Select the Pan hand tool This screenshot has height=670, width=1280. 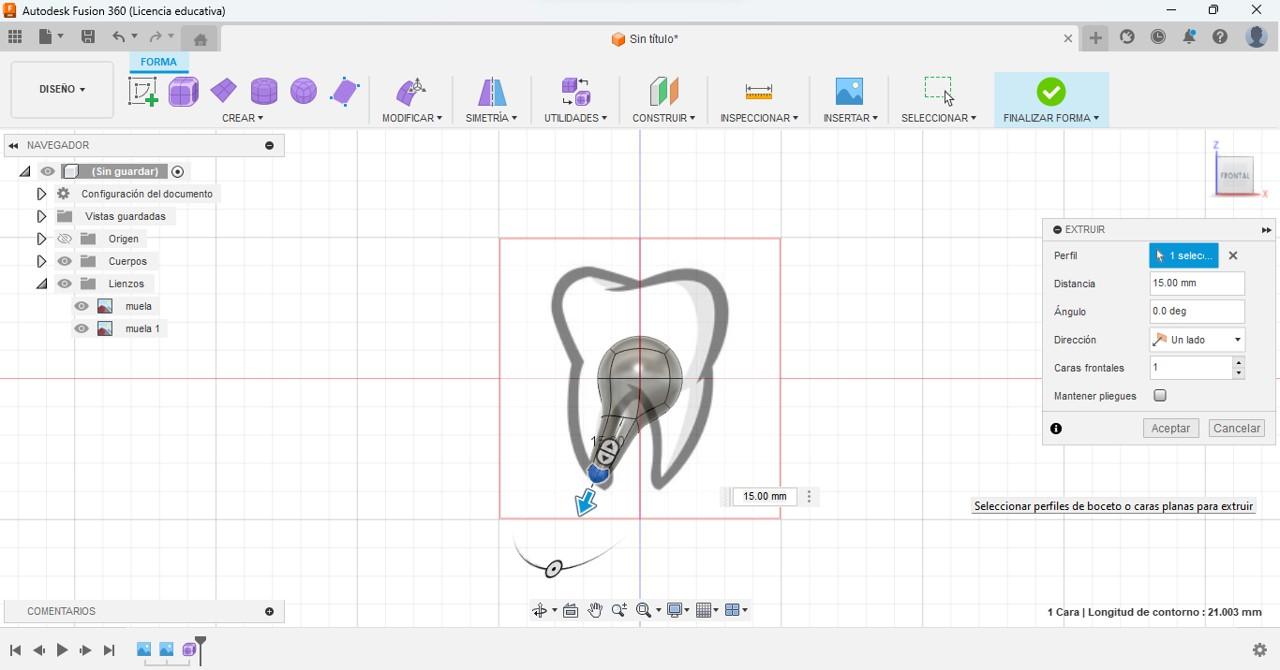[595, 610]
